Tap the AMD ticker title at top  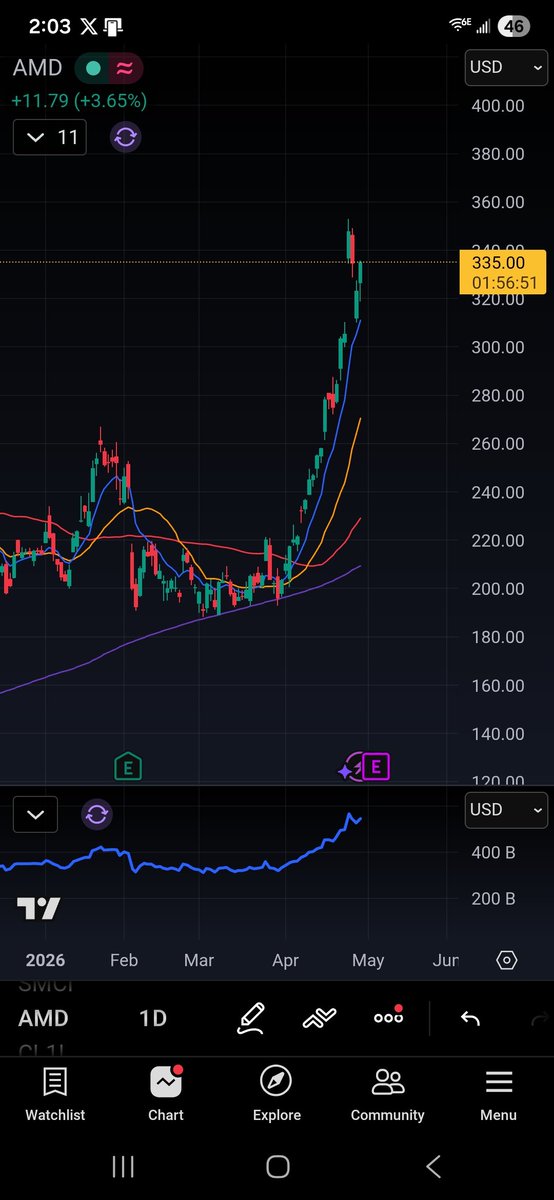[37, 68]
